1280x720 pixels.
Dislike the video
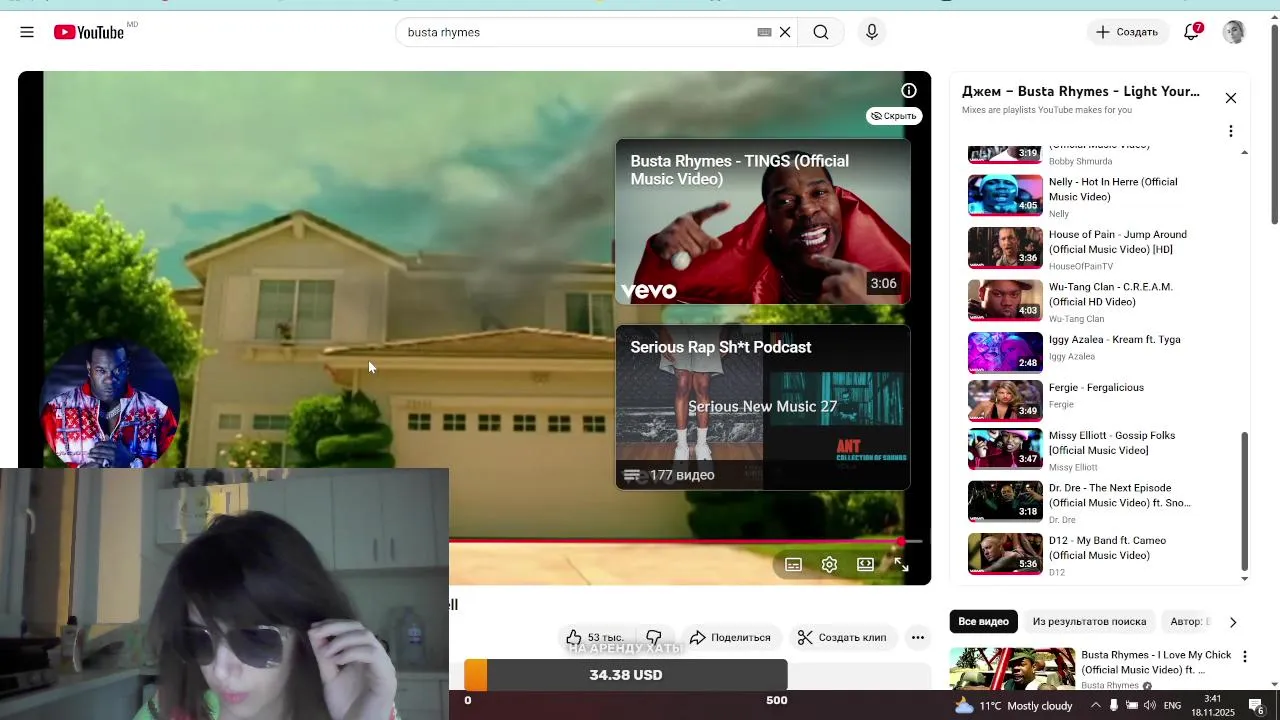(x=654, y=637)
